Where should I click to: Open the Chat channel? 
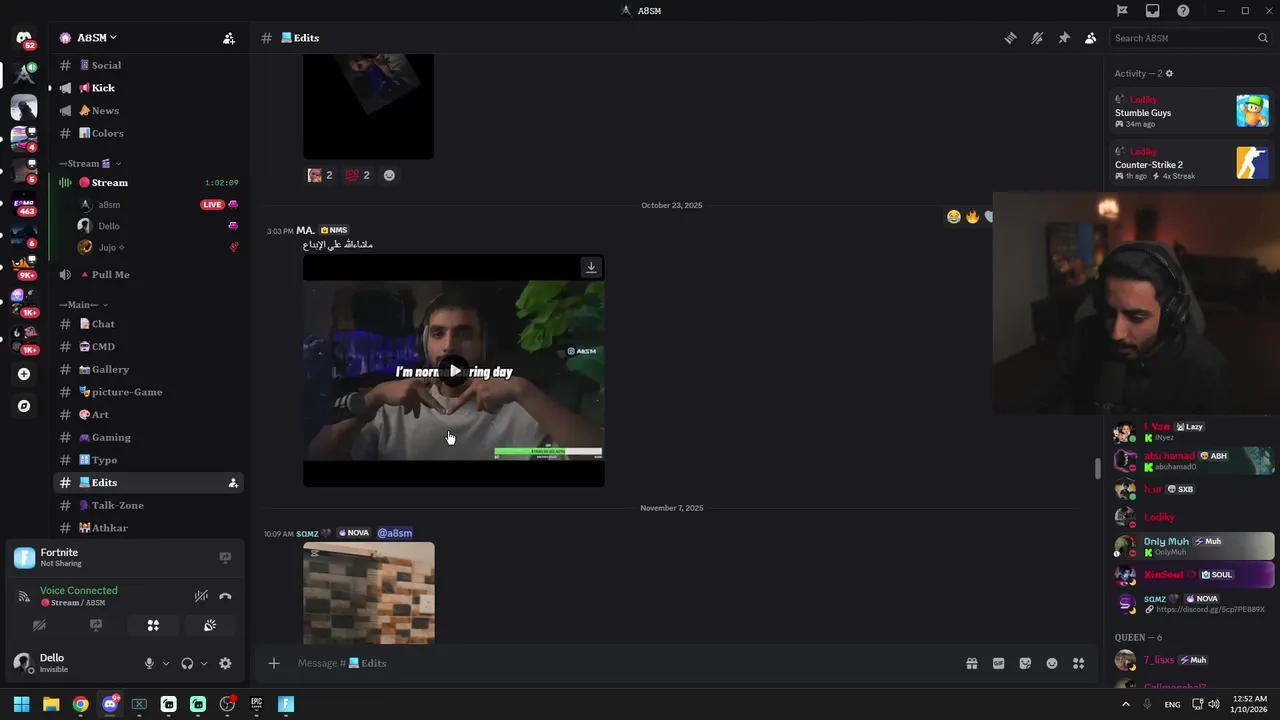tap(148, 324)
